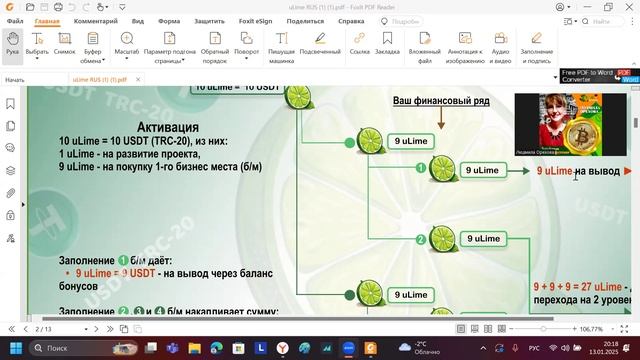Expand the quick access toolbar customize arrow
This screenshot has width=640, height=360.
pos(122,7)
